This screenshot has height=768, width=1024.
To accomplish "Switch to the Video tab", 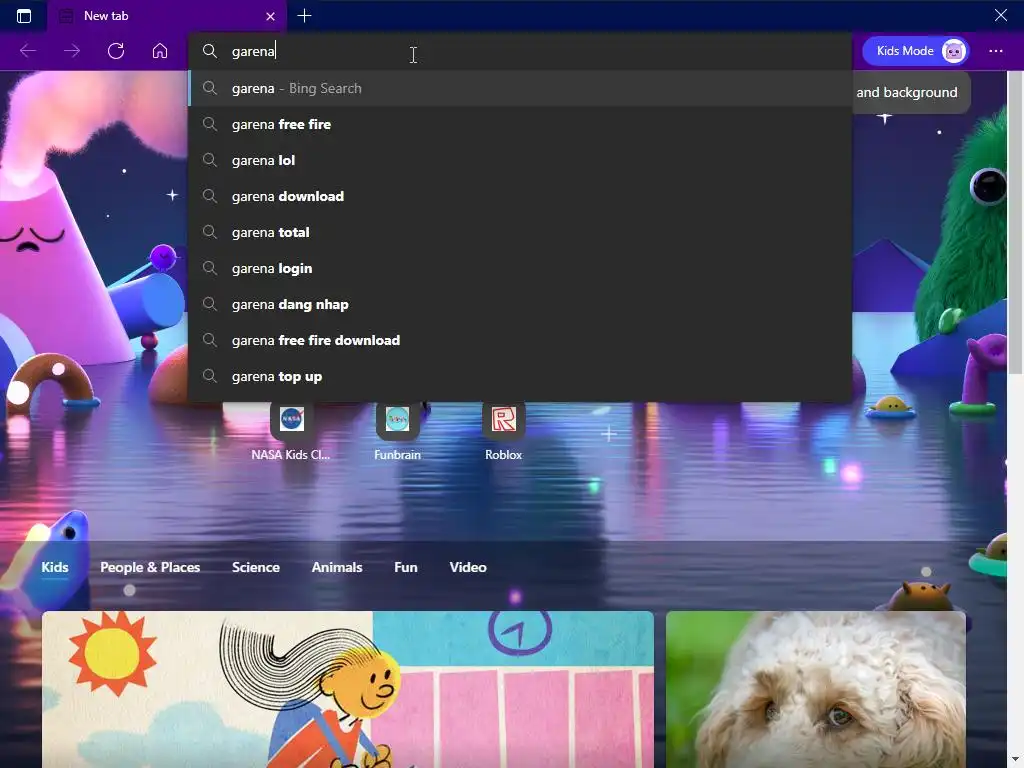I will coord(468,567).
